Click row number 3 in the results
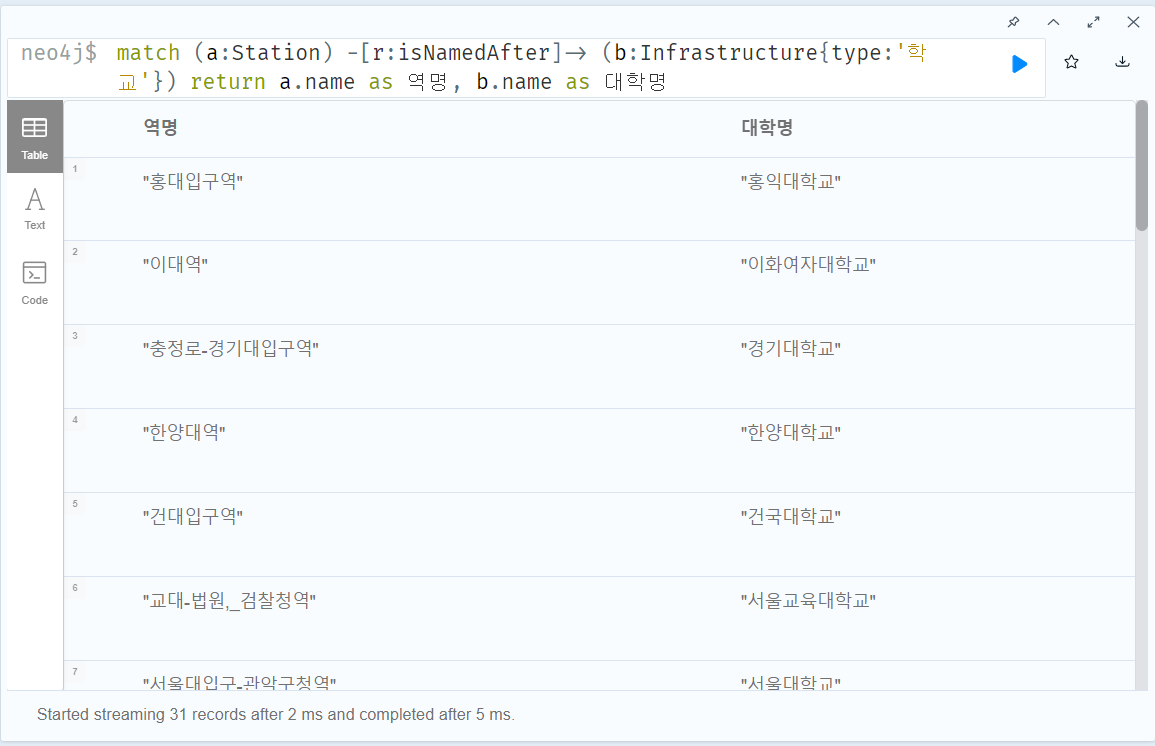This screenshot has height=746, width=1155. [x=75, y=337]
